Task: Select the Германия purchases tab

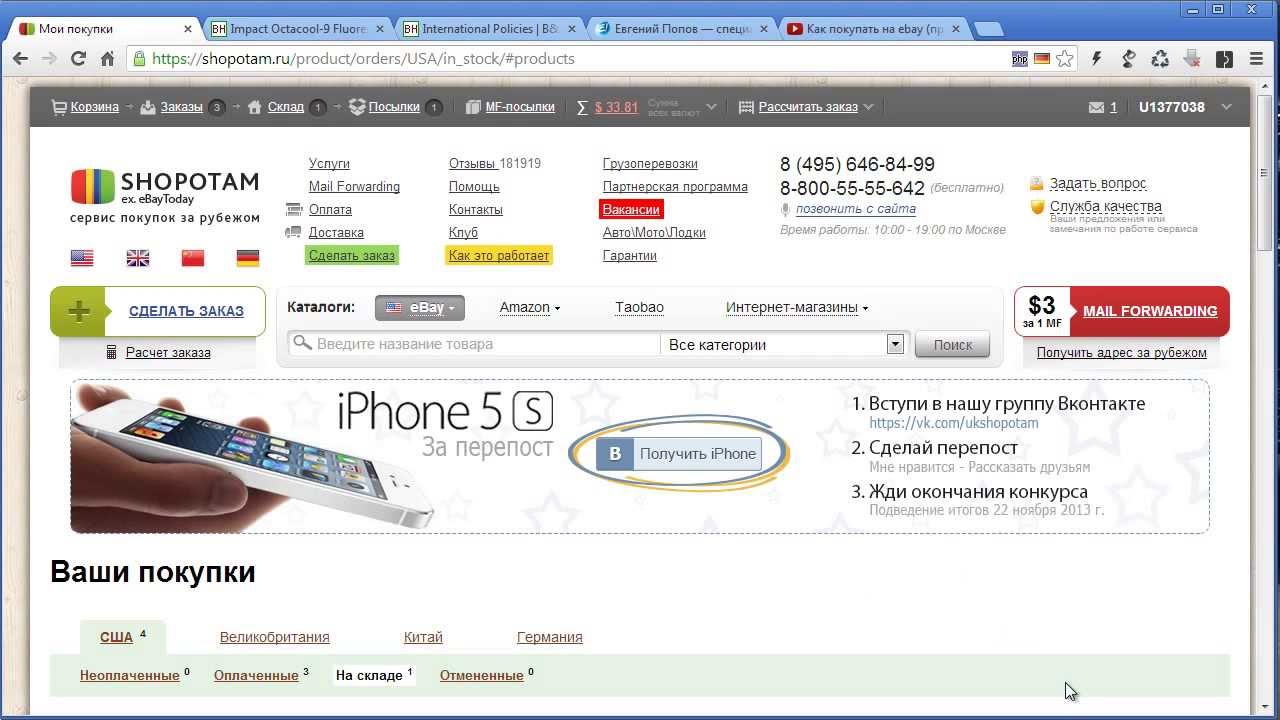Action: point(549,637)
